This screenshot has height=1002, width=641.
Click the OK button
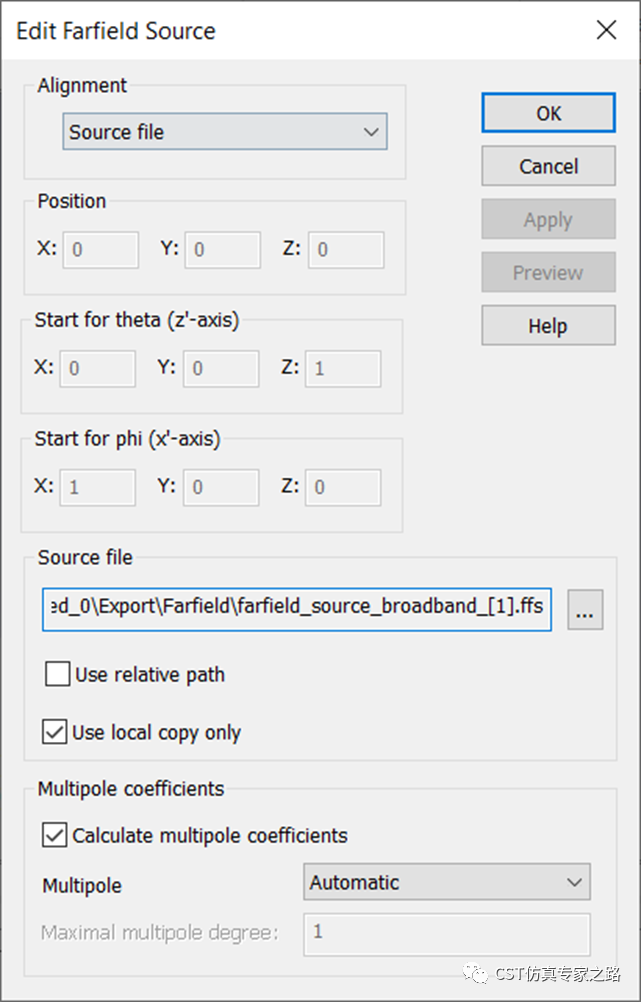548,113
